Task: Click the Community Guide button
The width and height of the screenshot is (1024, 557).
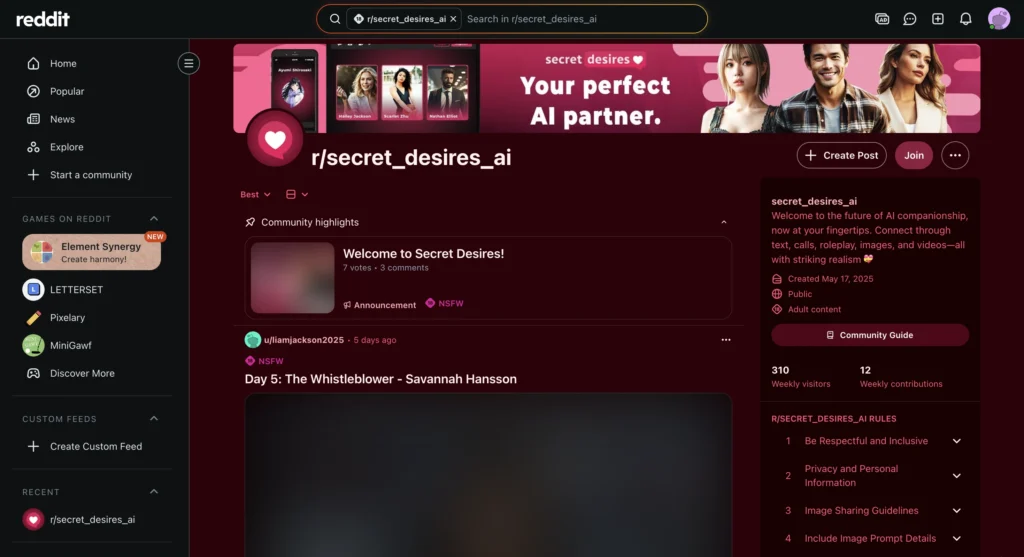Action: [x=870, y=335]
